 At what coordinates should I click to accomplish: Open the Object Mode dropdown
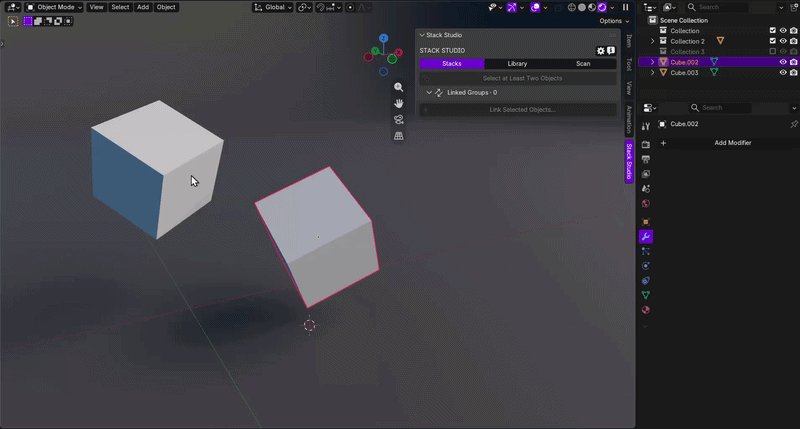(x=54, y=7)
